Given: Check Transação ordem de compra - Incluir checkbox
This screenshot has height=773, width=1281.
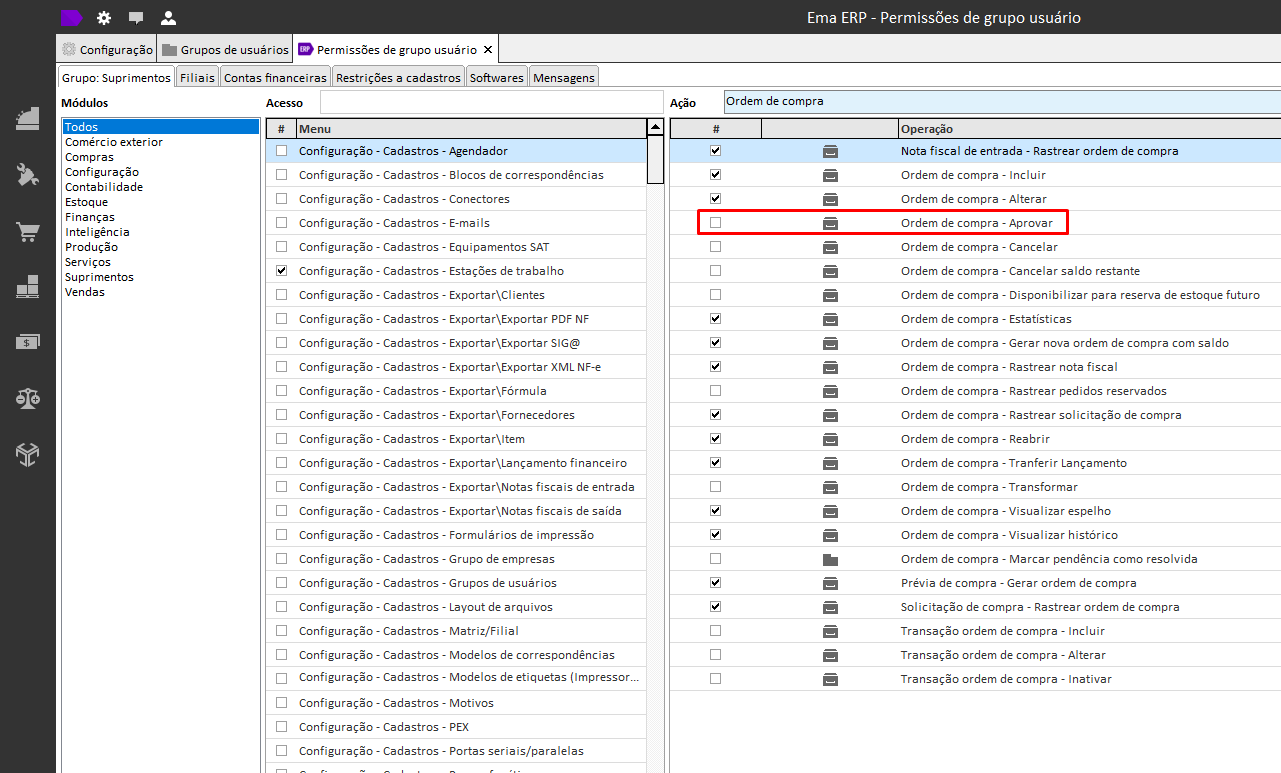Looking at the screenshot, I should [715, 630].
